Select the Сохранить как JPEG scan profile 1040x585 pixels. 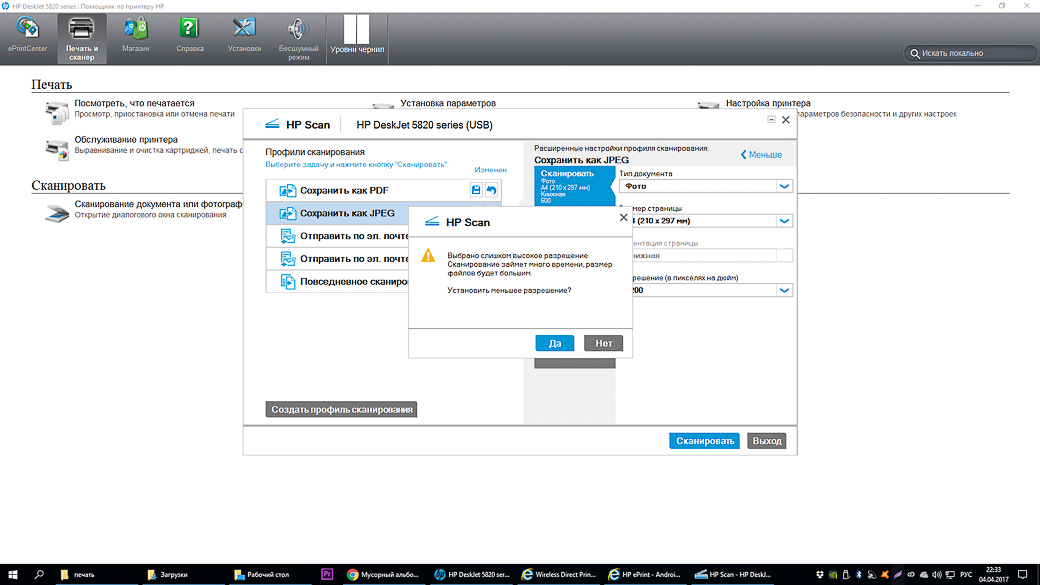pos(338,213)
